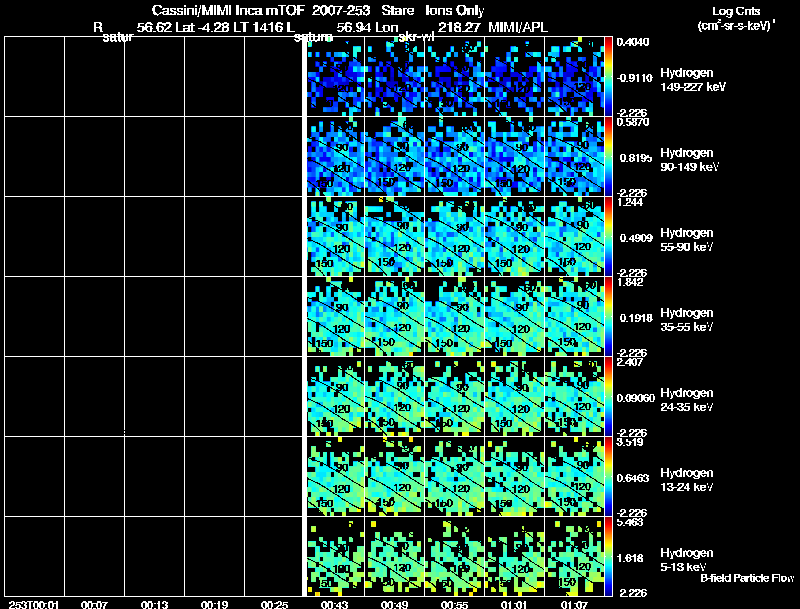Viewport: 800px width, 609px height.
Task: Click the 'Hydrogen 24-35 keV' row label
Action: pos(687,400)
